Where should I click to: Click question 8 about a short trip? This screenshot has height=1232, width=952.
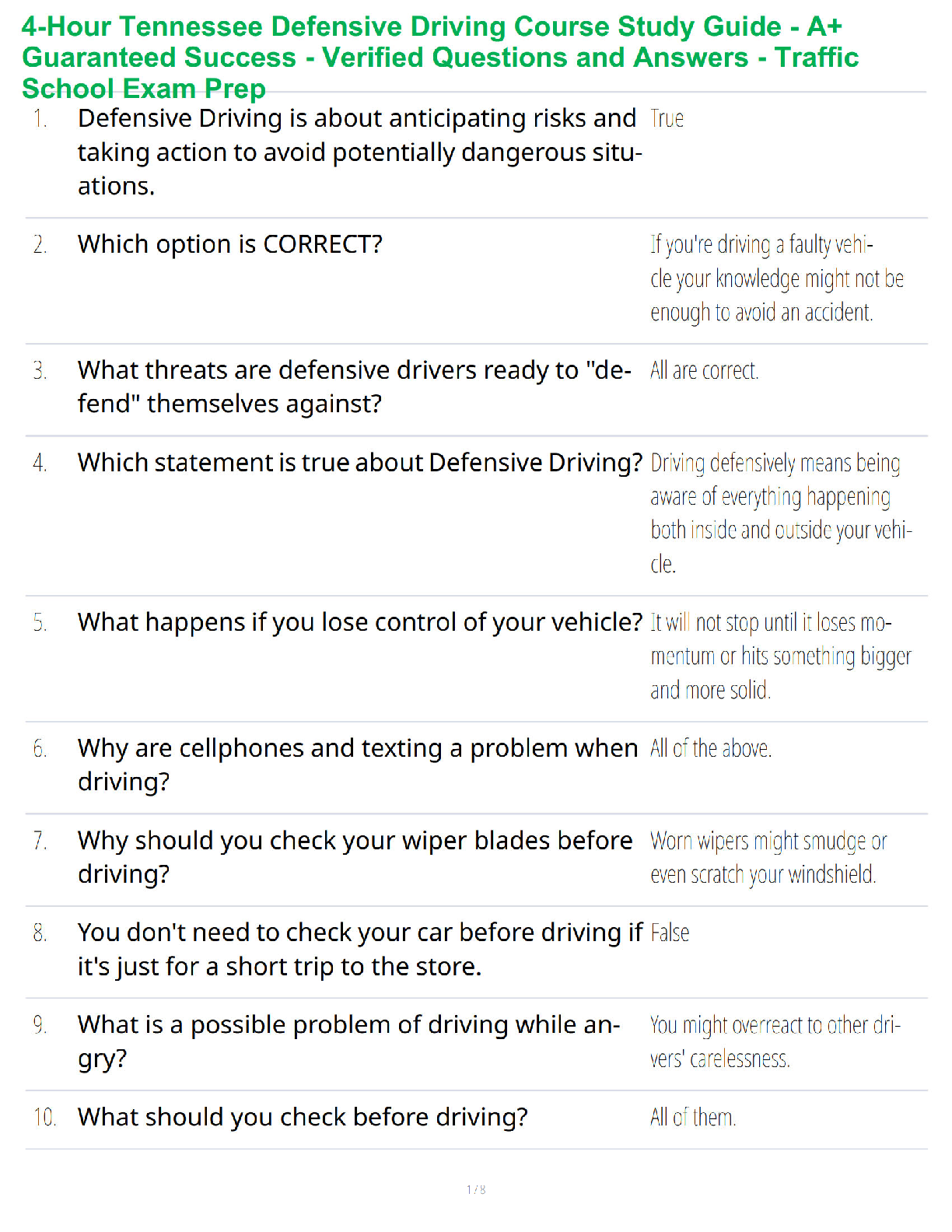click(359, 949)
